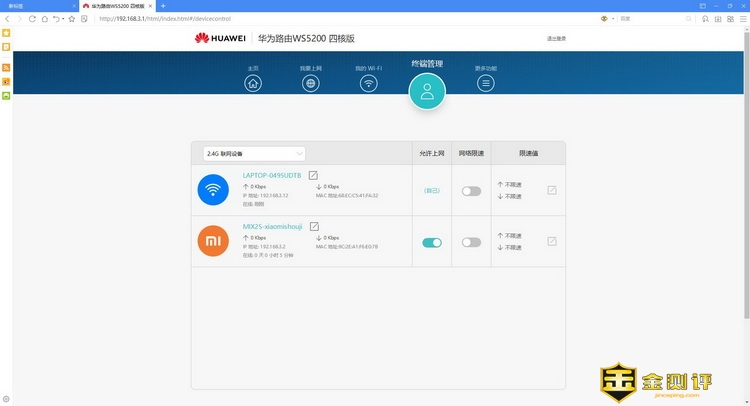Enable speed limit for LAPTOP-049SUDTB

coord(471,190)
